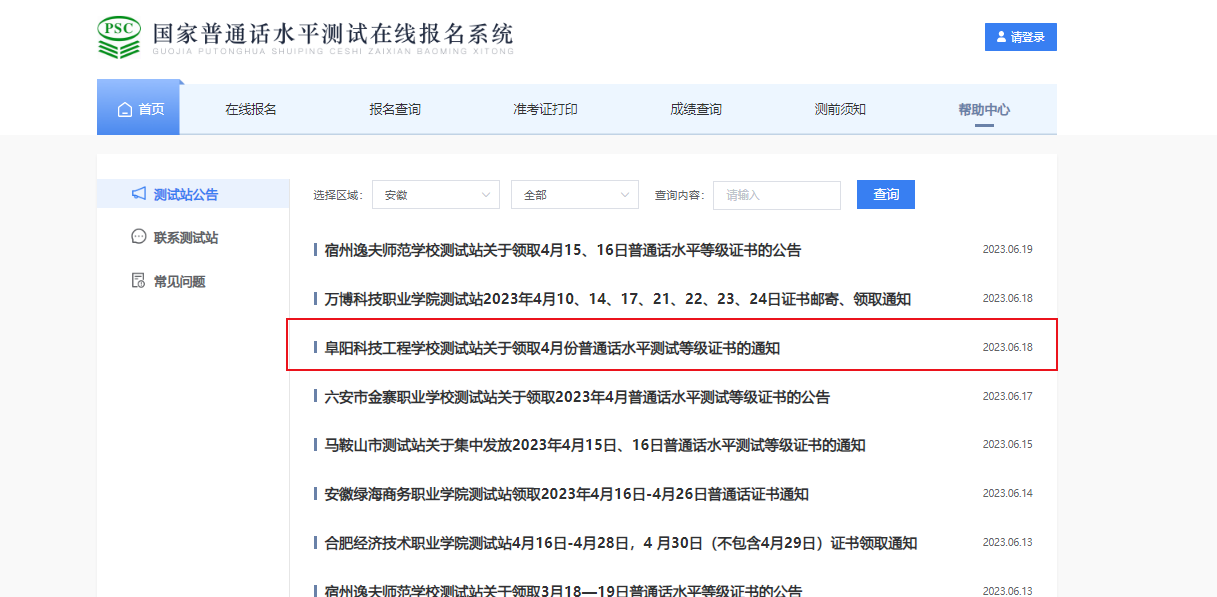
Task: Click the user icon in login button
Action: click(1001, 37)
